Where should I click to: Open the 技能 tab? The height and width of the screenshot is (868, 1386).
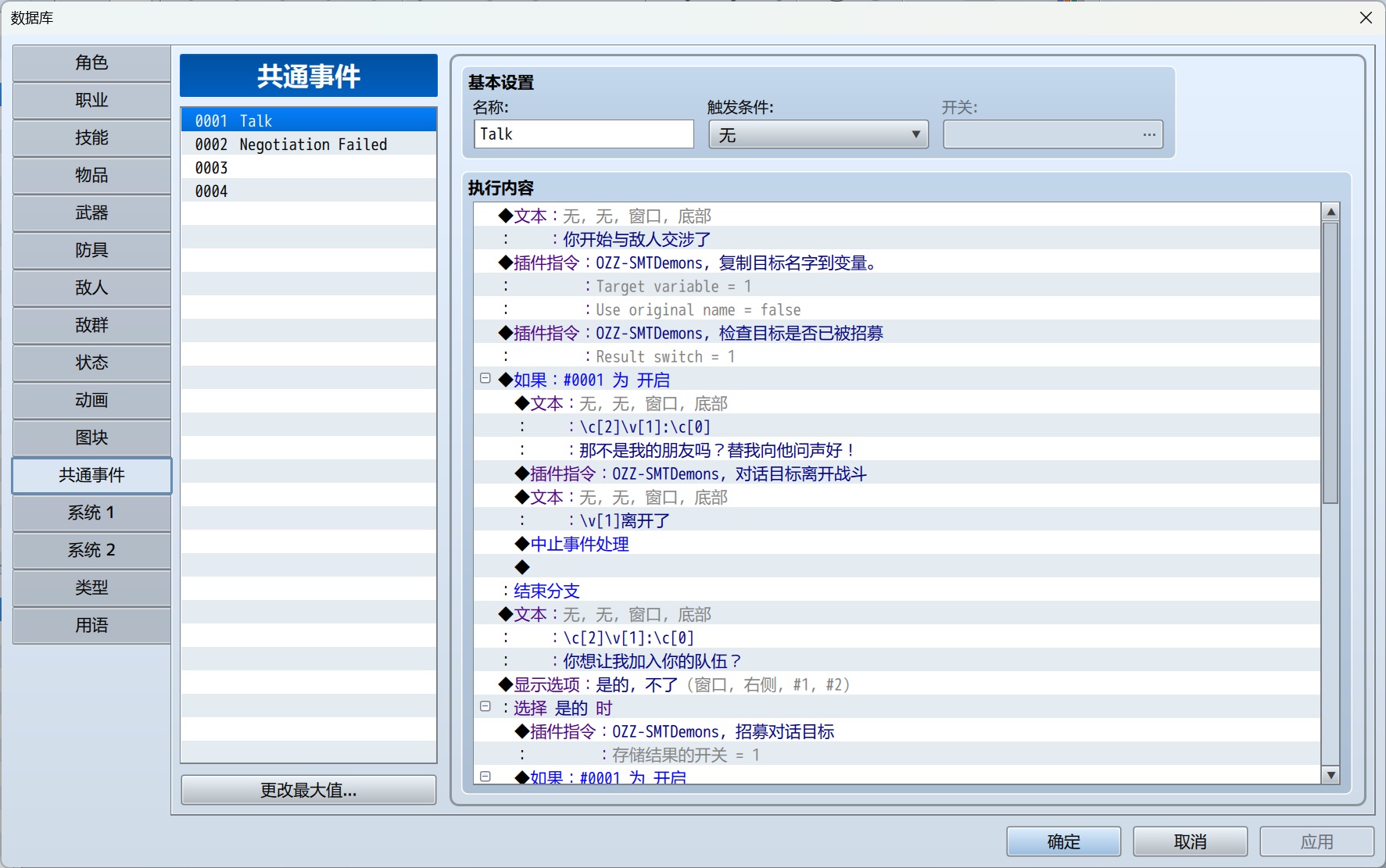[x=91, y=138]
